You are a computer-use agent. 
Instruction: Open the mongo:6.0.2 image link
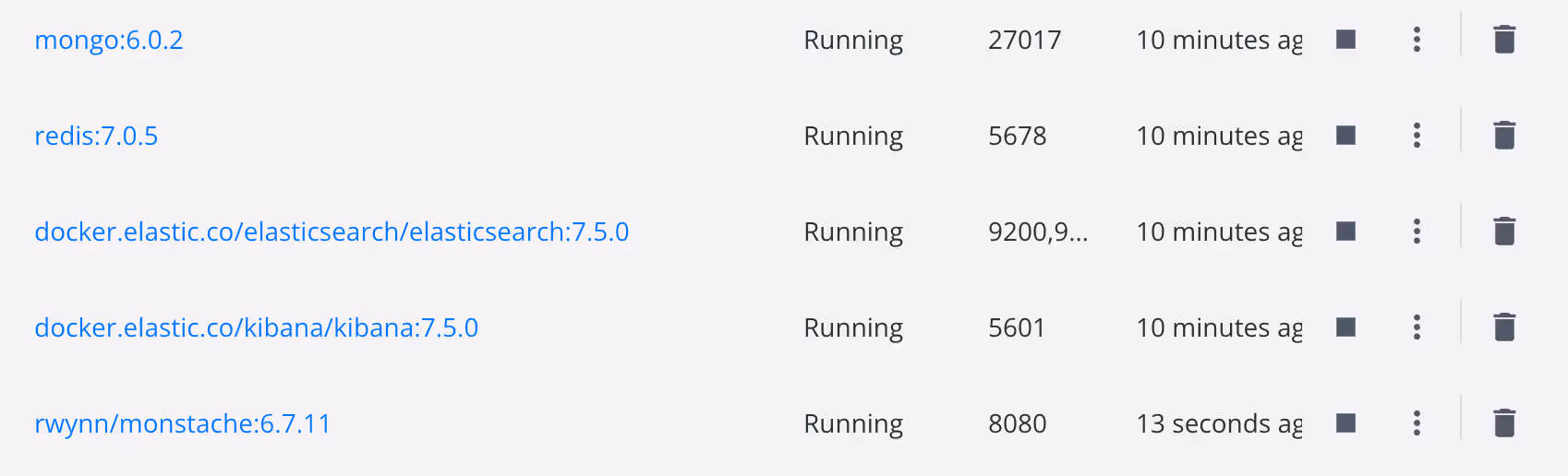coord(109,41)
